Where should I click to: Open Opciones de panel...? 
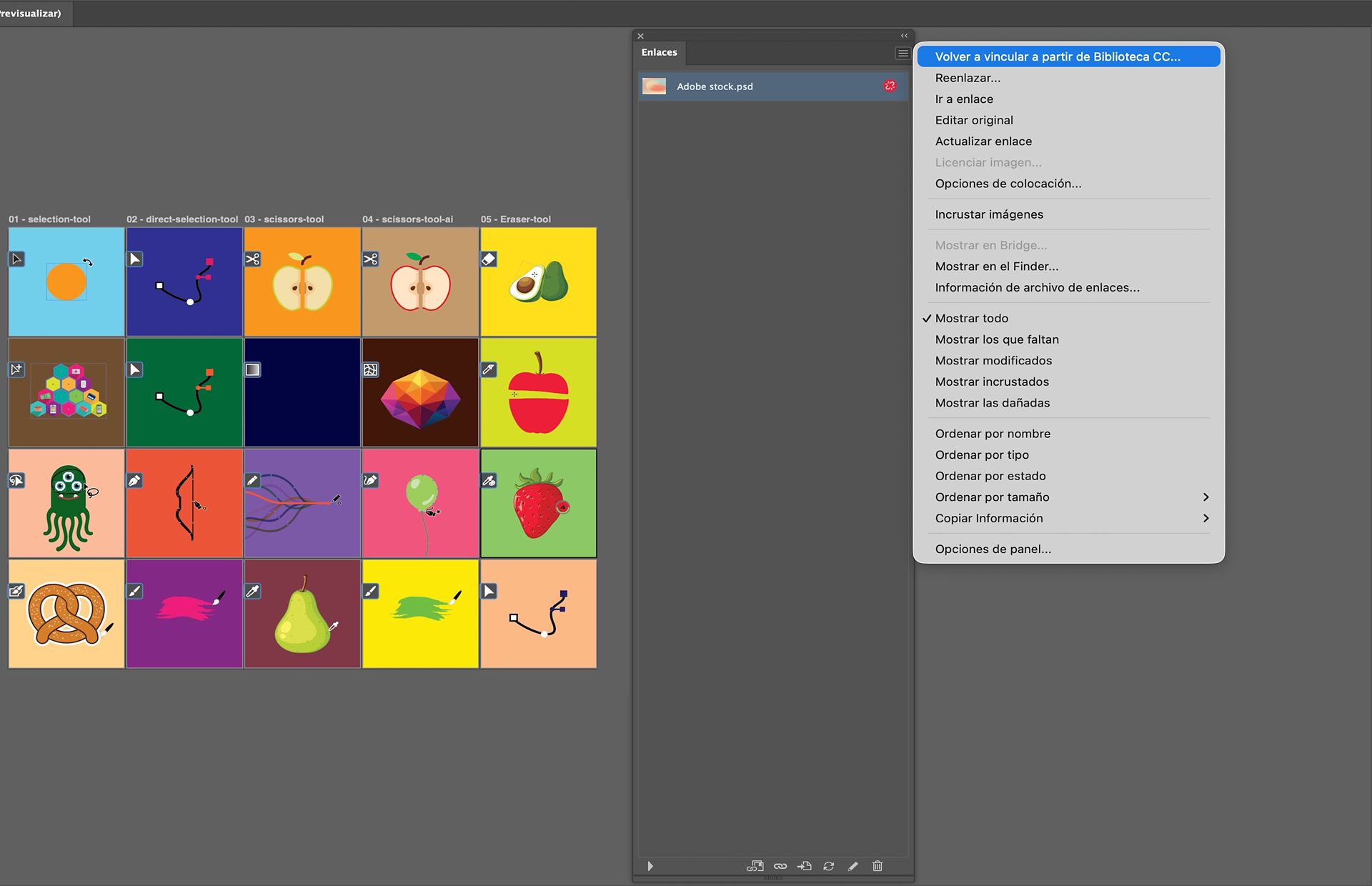[x=1068, y=549]
